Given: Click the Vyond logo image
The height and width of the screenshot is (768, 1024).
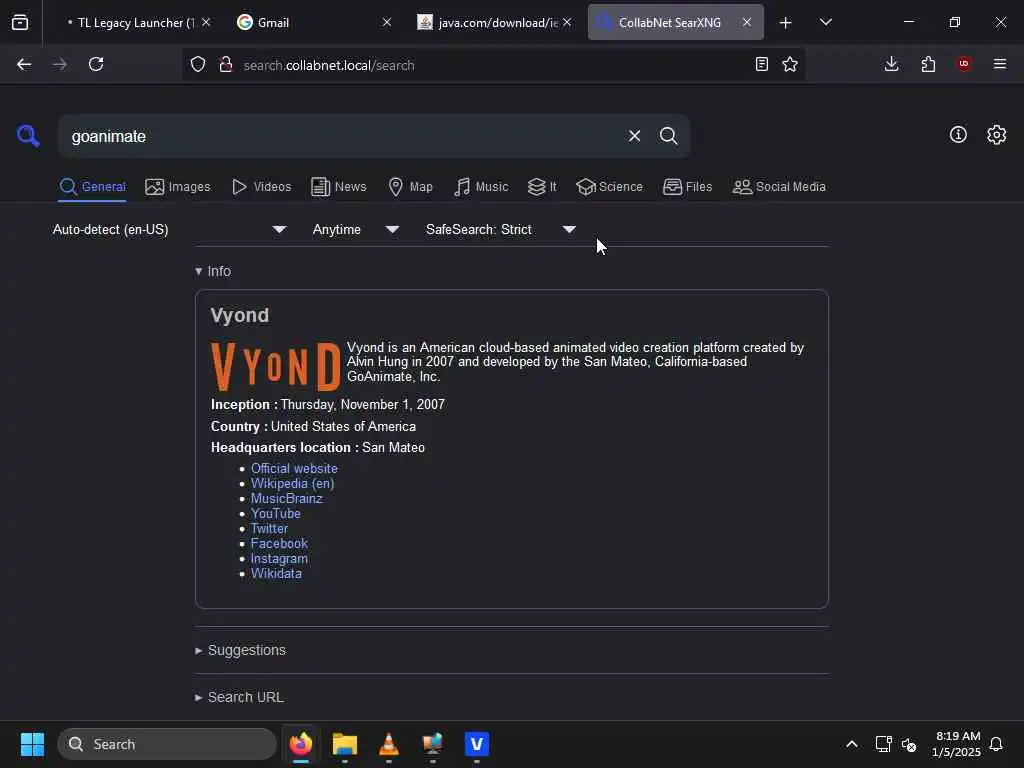Looking at the screenshot, I should (x=276, y=366).
